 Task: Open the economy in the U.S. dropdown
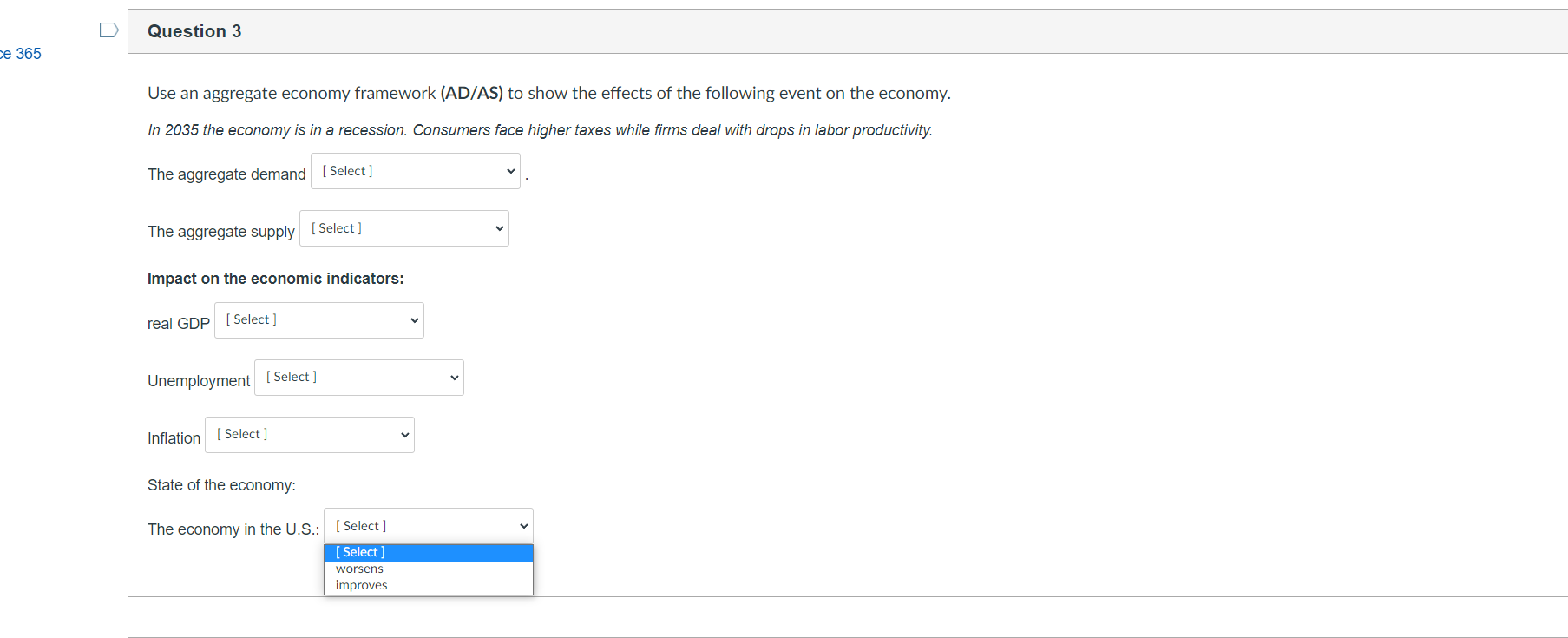coord(428,525)
